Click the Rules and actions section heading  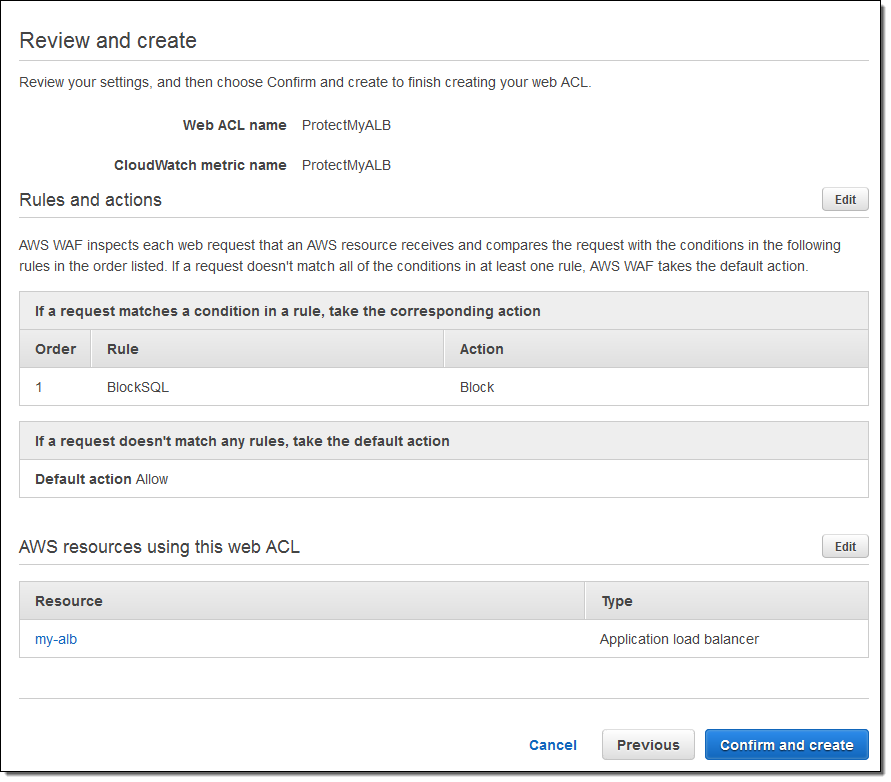(x=90, y=200)
